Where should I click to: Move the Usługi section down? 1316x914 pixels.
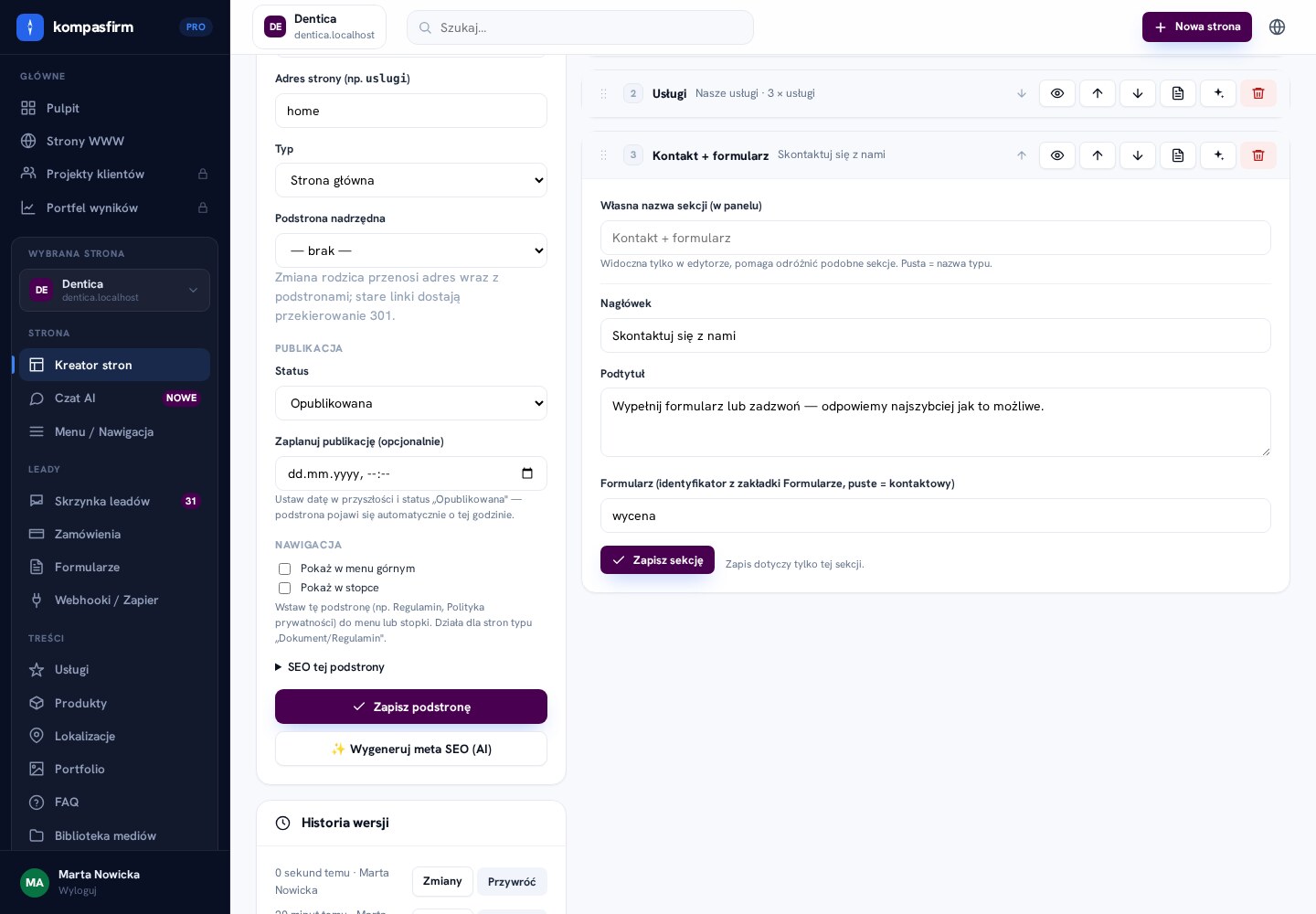(1137, 93)
